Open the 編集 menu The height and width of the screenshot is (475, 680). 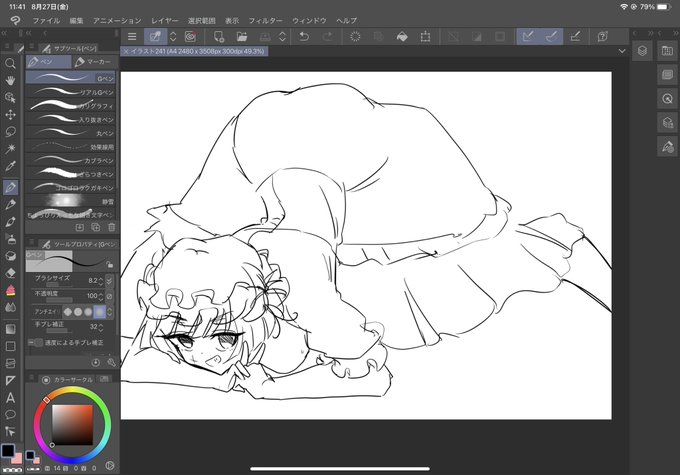[x=76, y=20]
